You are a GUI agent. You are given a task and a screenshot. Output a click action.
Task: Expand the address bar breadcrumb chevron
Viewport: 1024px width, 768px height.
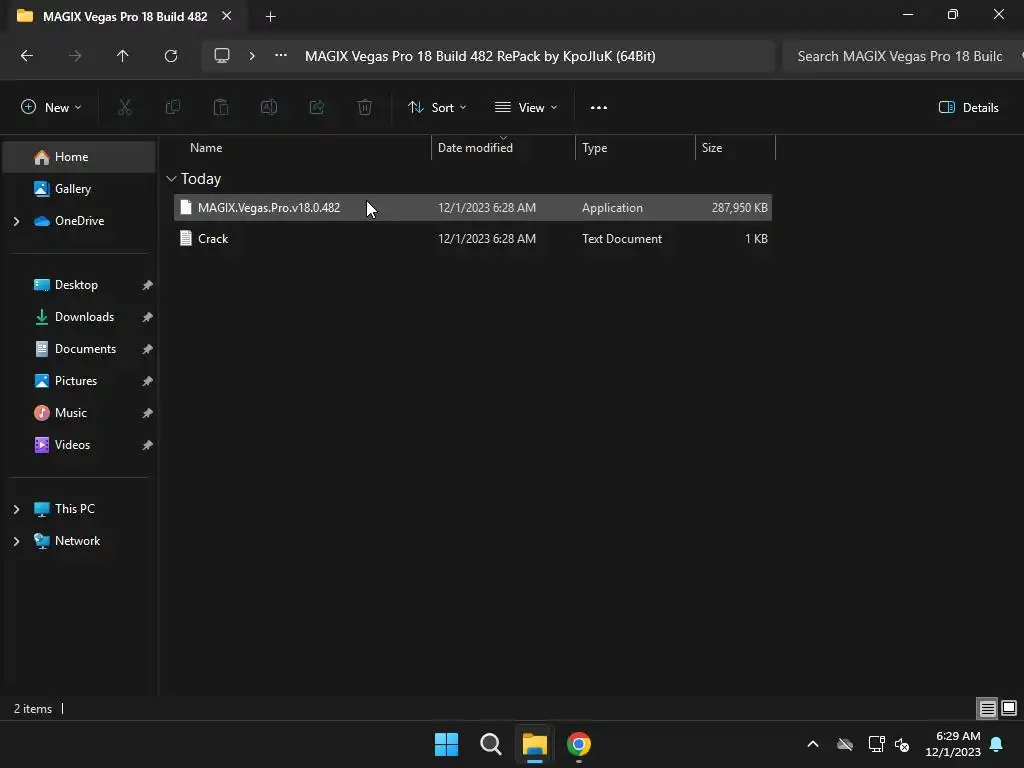252,56
